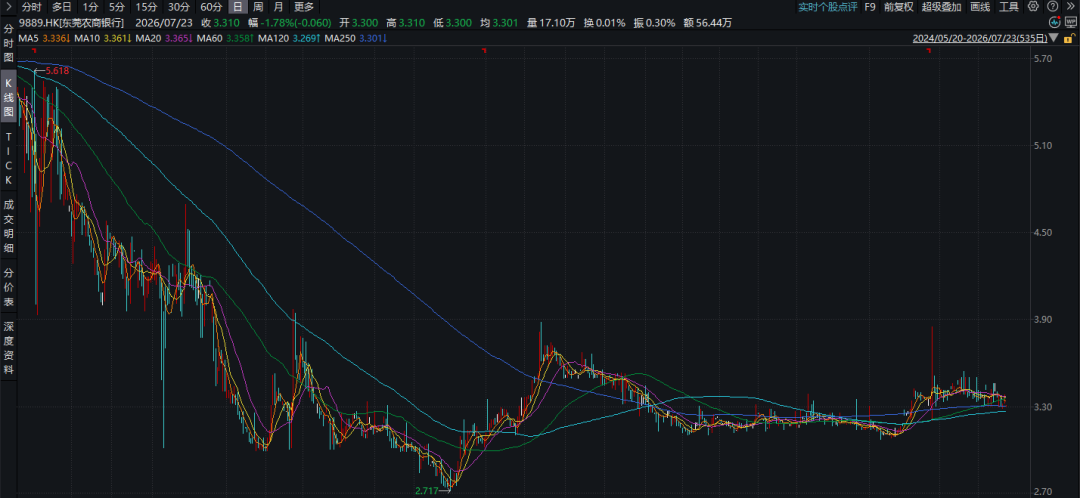Open the 分时图 sidebar panel
The image size is (1080, 498).
(8, 43)
